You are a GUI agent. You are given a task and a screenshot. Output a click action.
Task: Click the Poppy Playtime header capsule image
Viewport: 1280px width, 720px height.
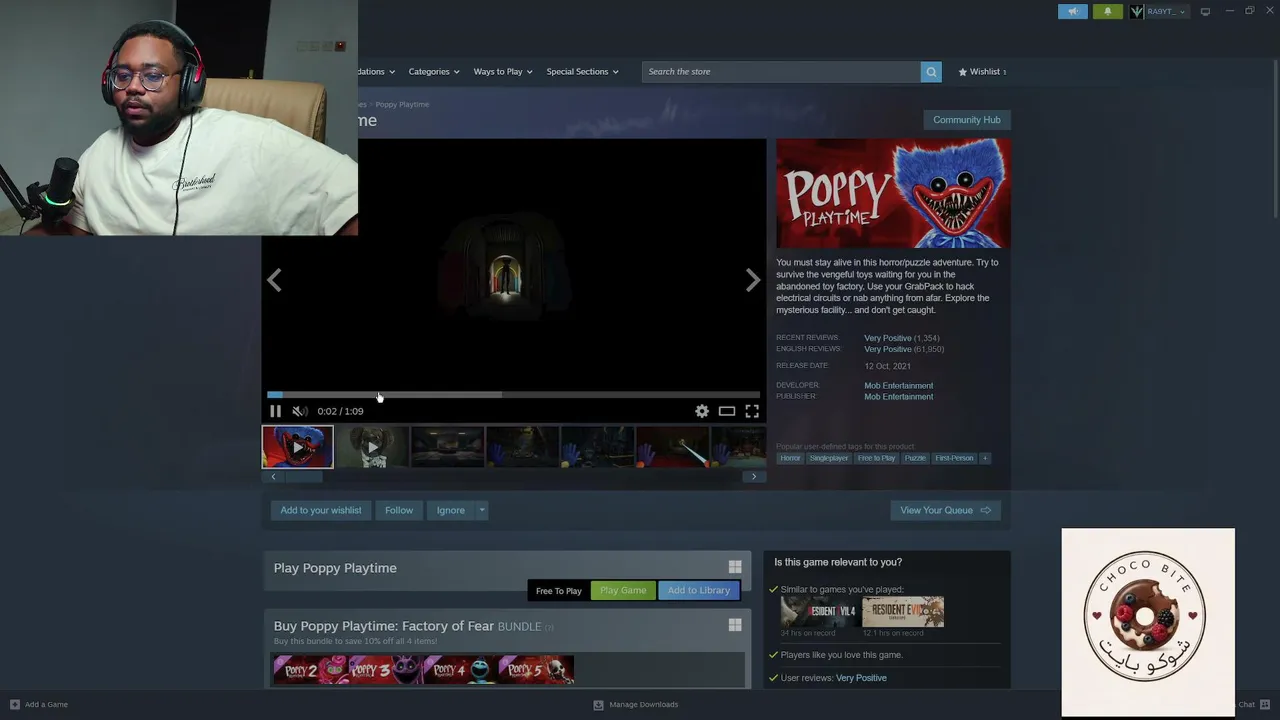(893, 193)
